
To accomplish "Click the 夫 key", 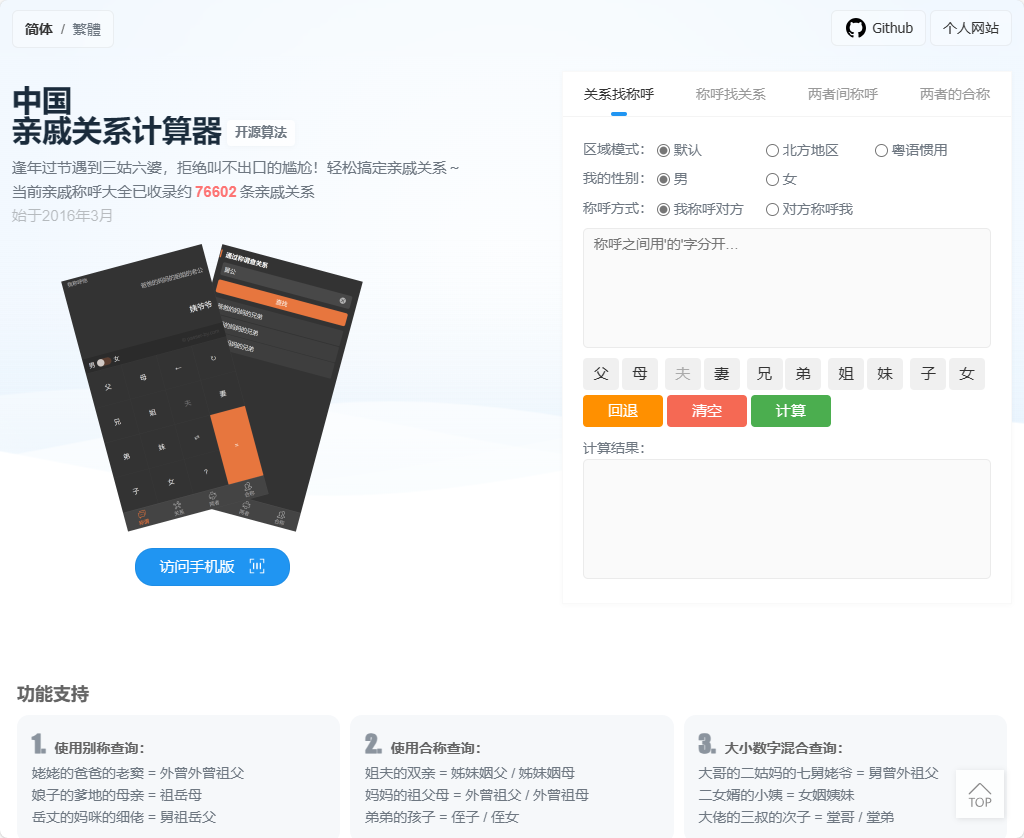I will pyautogui.click(x=682, y=374).
